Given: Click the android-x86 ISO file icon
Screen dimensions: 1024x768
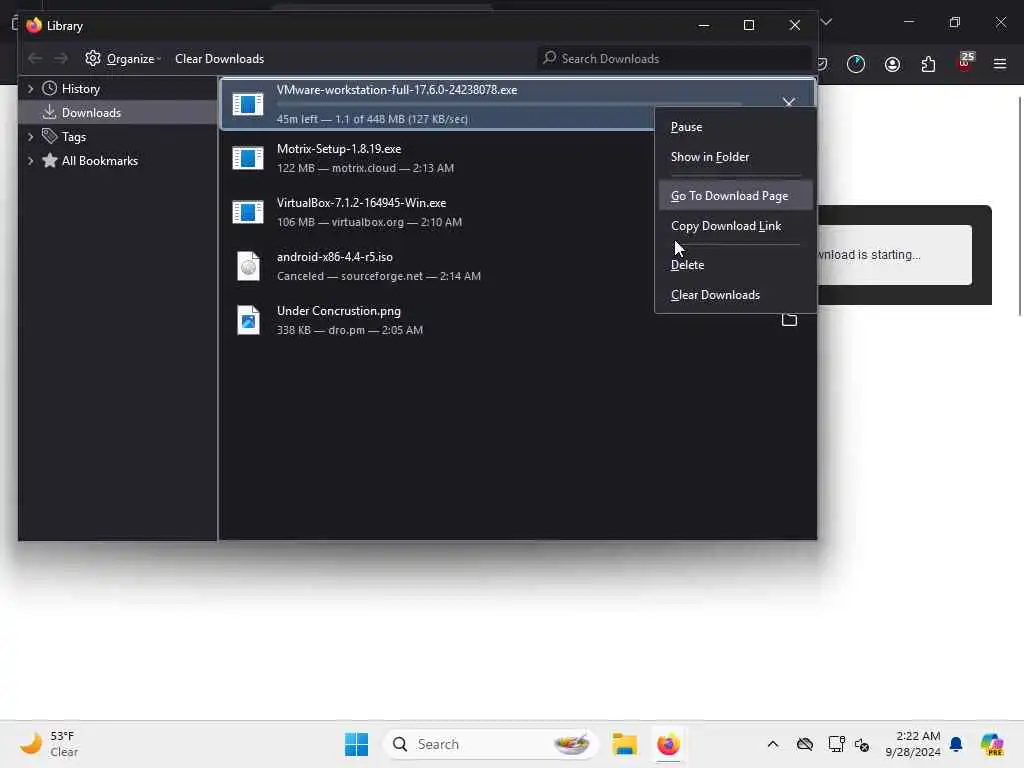Looking at the screenshot, I should point(248,266).
